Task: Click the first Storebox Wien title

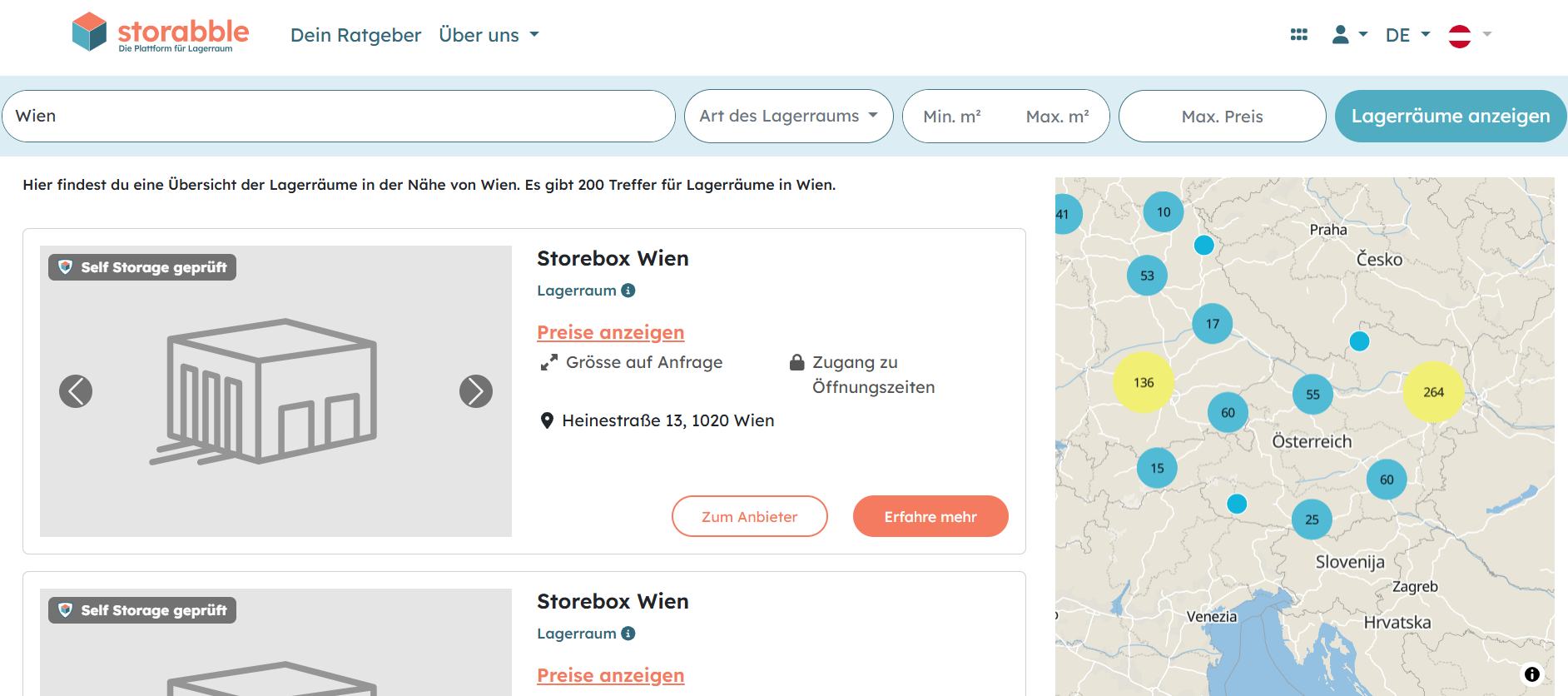Action: 613,258
